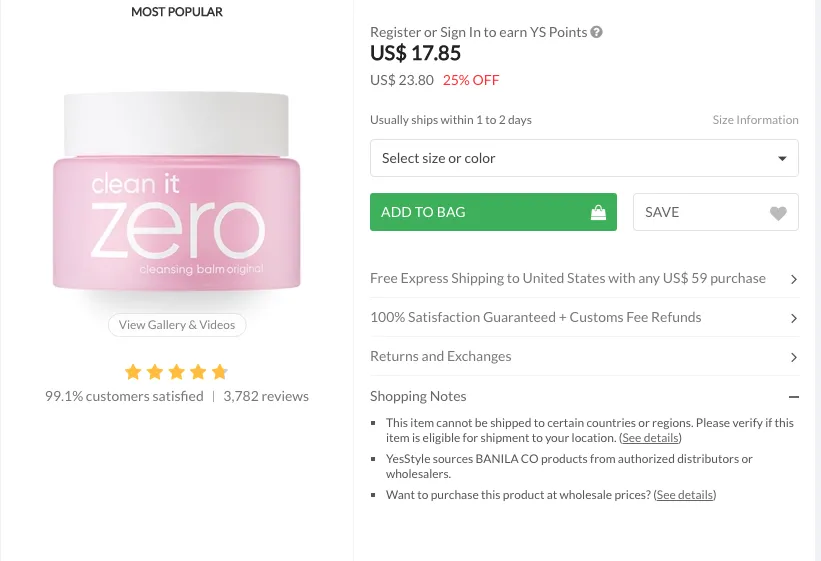Collapse the Shopping Notes section minus icon
Image resolution: width=821 pixels, height=561 pixels.
(x=793, y=397)
